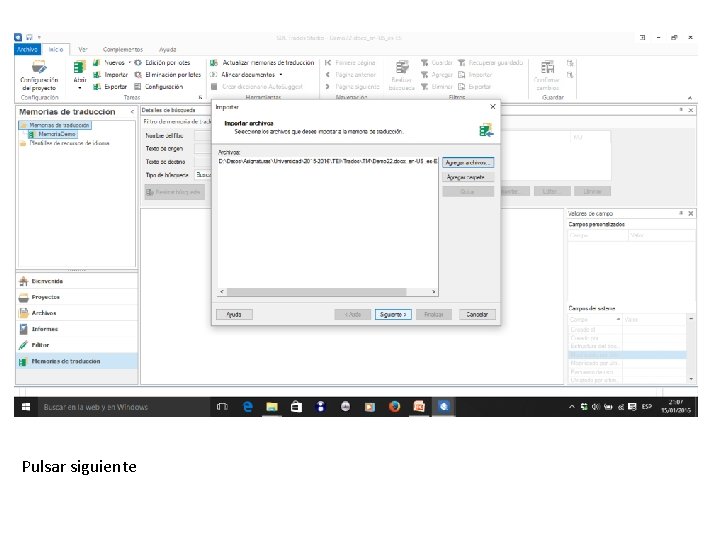This screenshot has height=540, width=720.
Task: Open the Tareas group dialog launcher
Action: (x=200, y=97)
